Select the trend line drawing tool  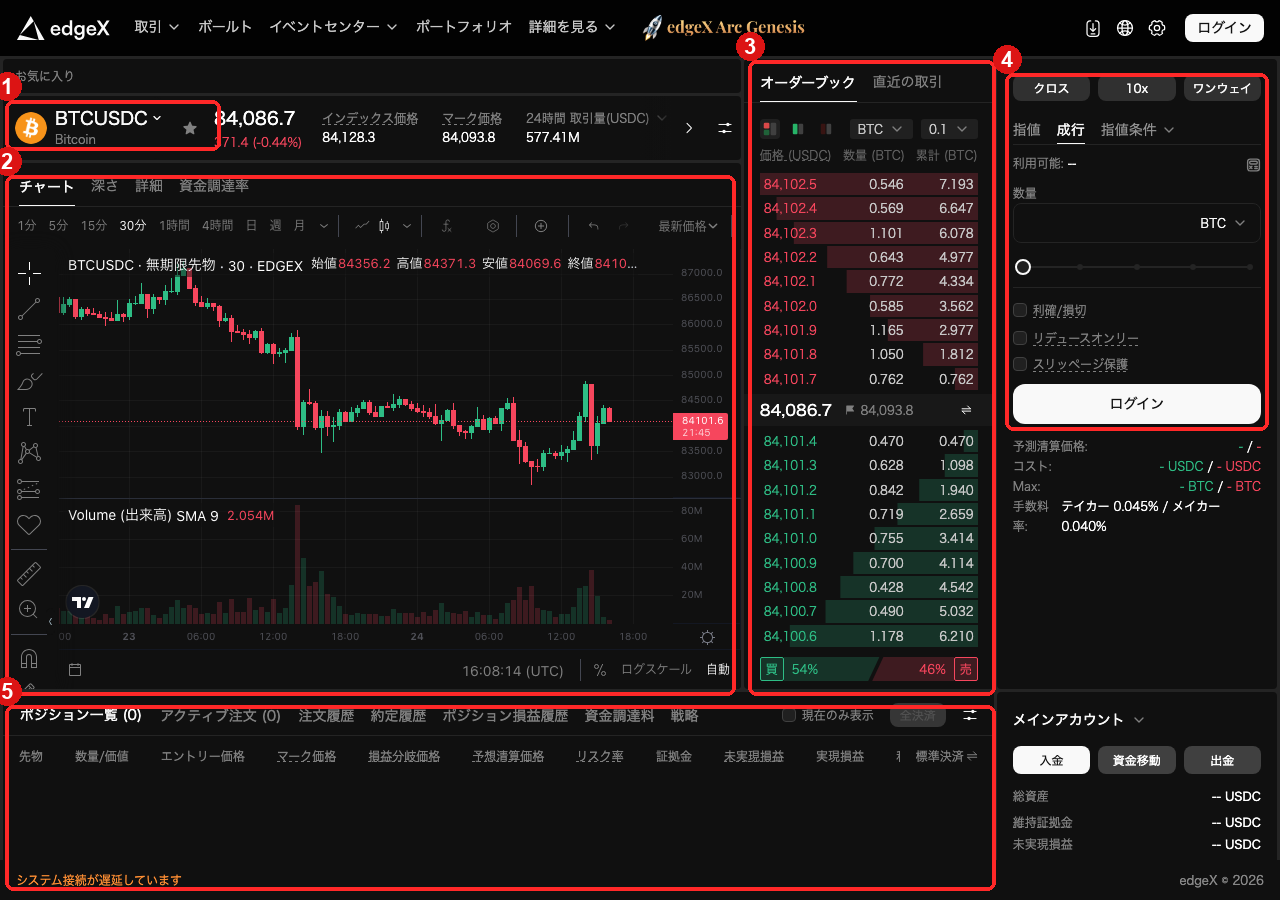29,309
